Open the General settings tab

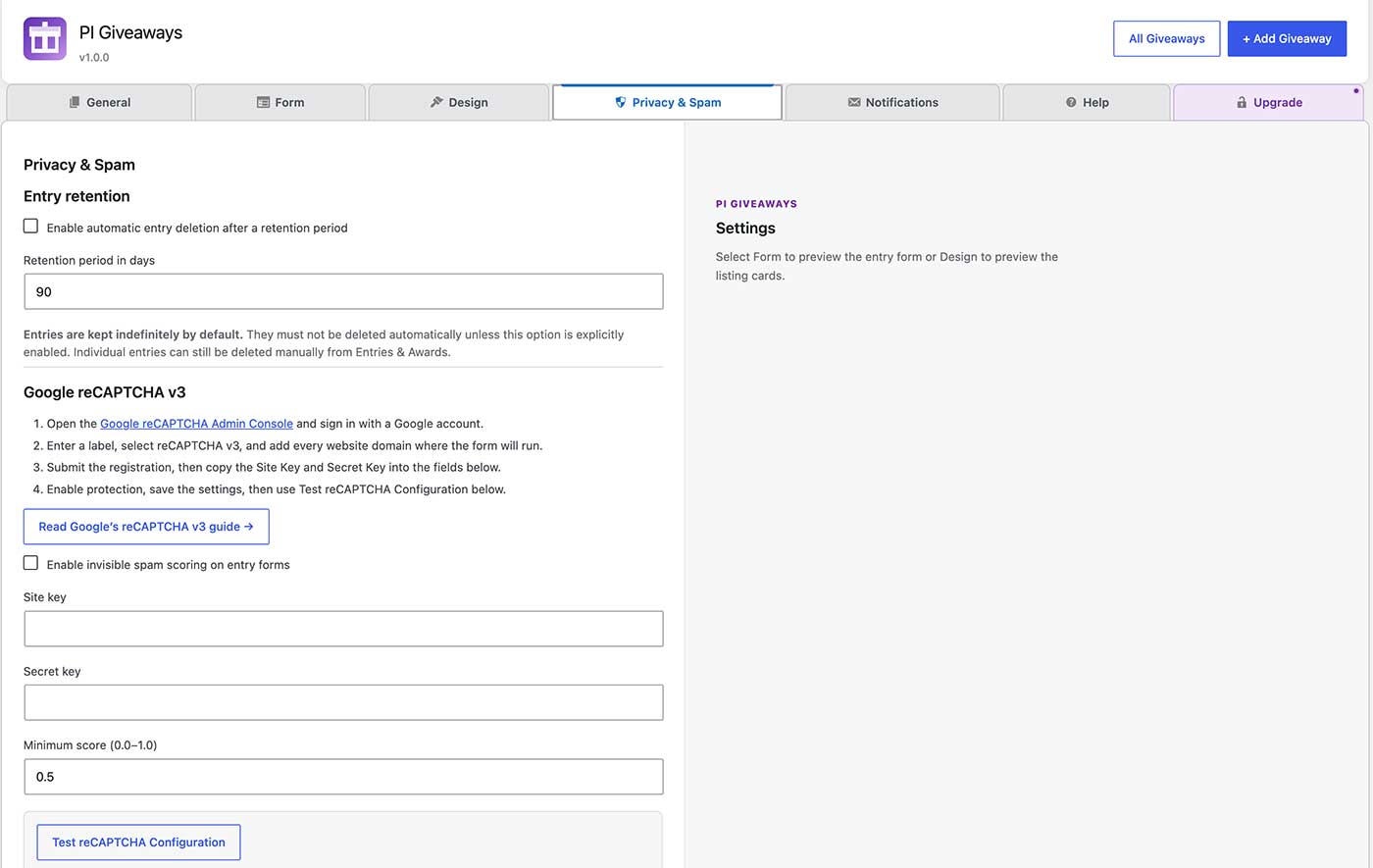tap(99, 102)
